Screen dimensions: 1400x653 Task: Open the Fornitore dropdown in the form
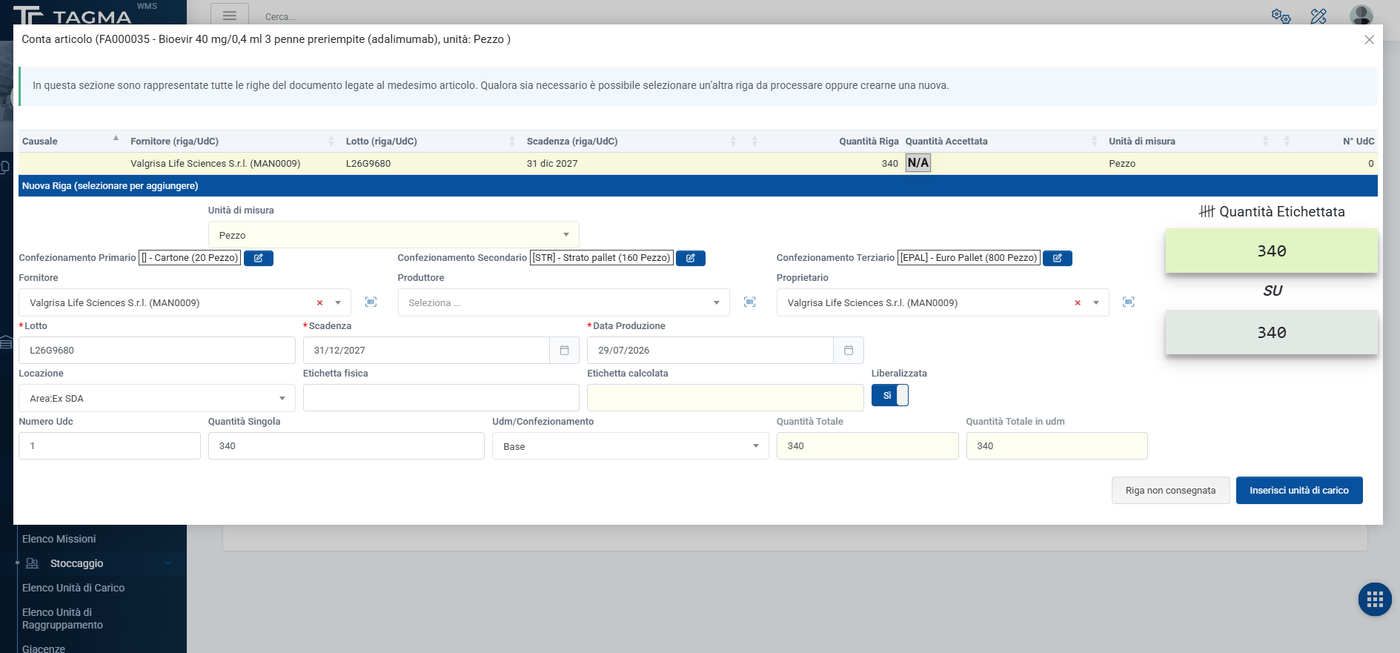185,302
